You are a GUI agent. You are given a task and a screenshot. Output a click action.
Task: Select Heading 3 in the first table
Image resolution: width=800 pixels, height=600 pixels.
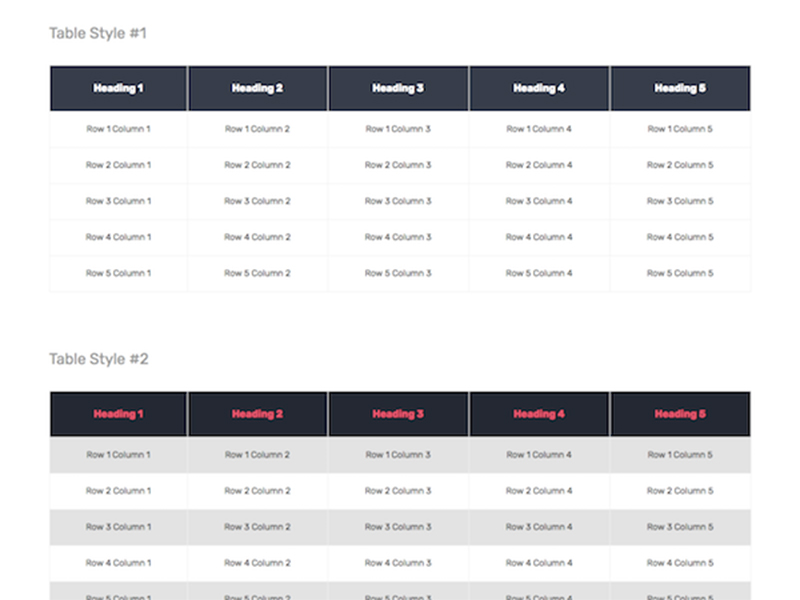[398, 88]
